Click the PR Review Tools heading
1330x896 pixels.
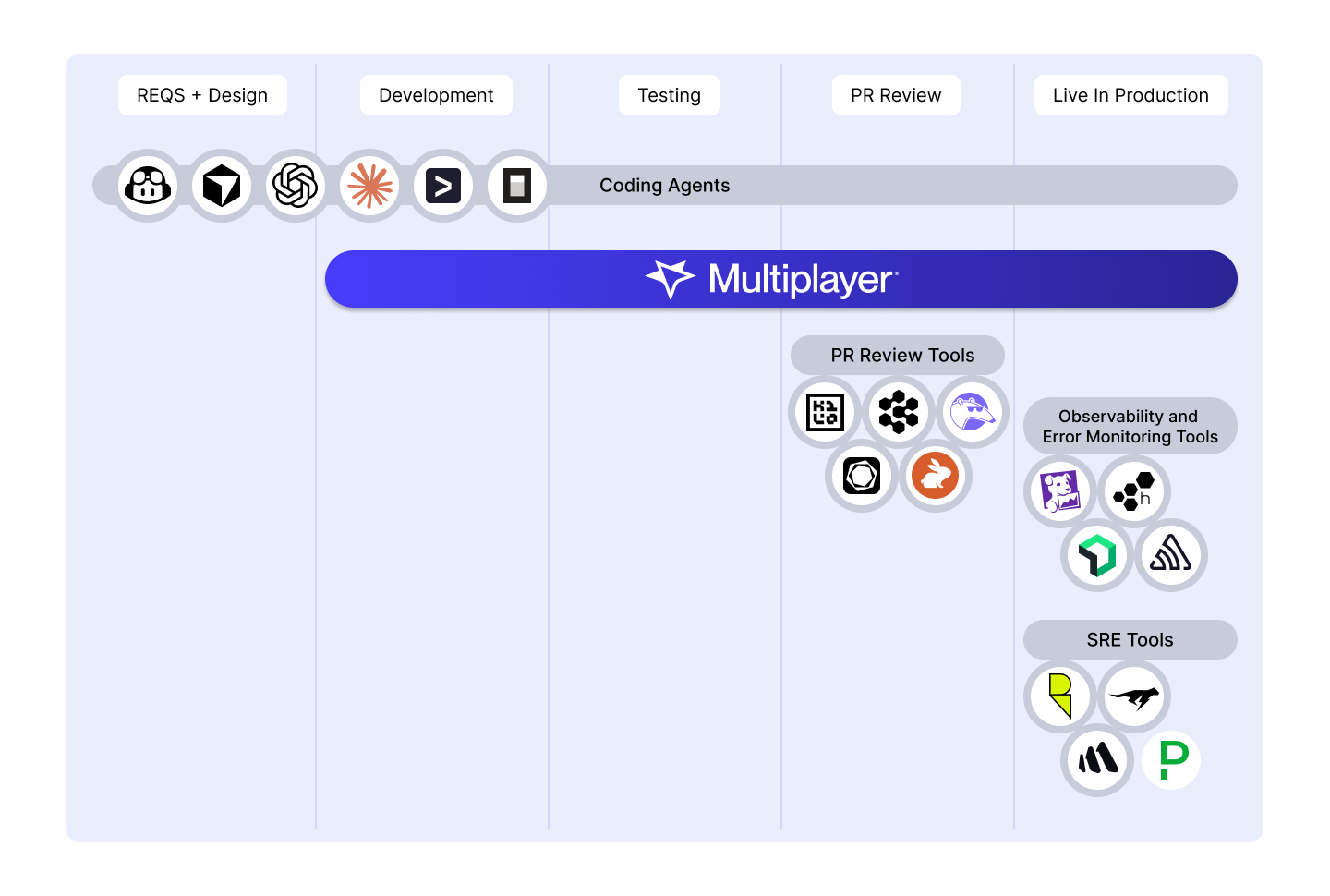(x=902, y=356)
